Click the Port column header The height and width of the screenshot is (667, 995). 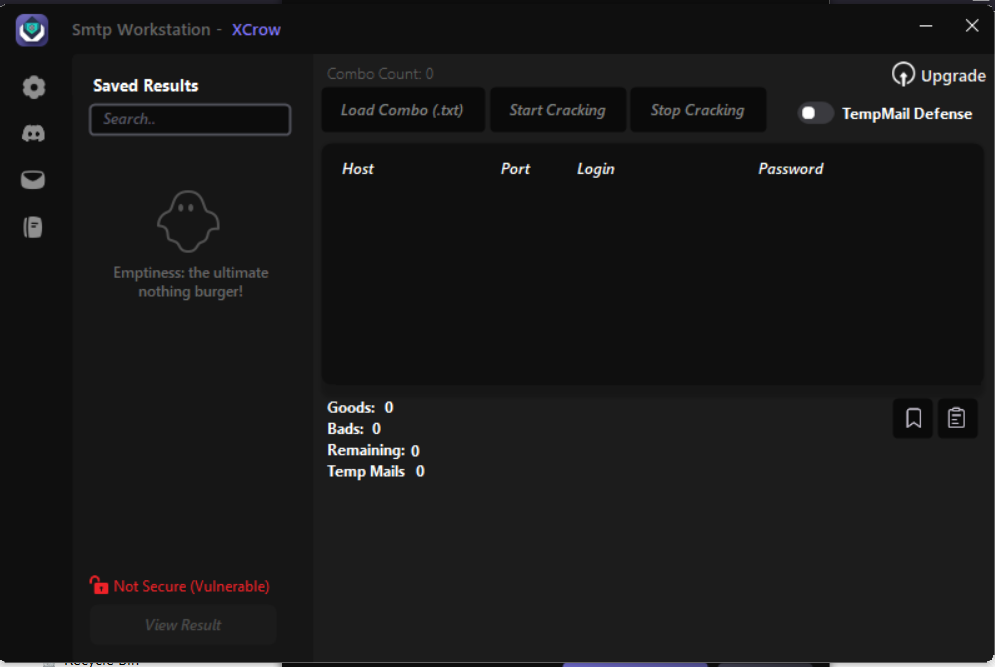(515, 169)
